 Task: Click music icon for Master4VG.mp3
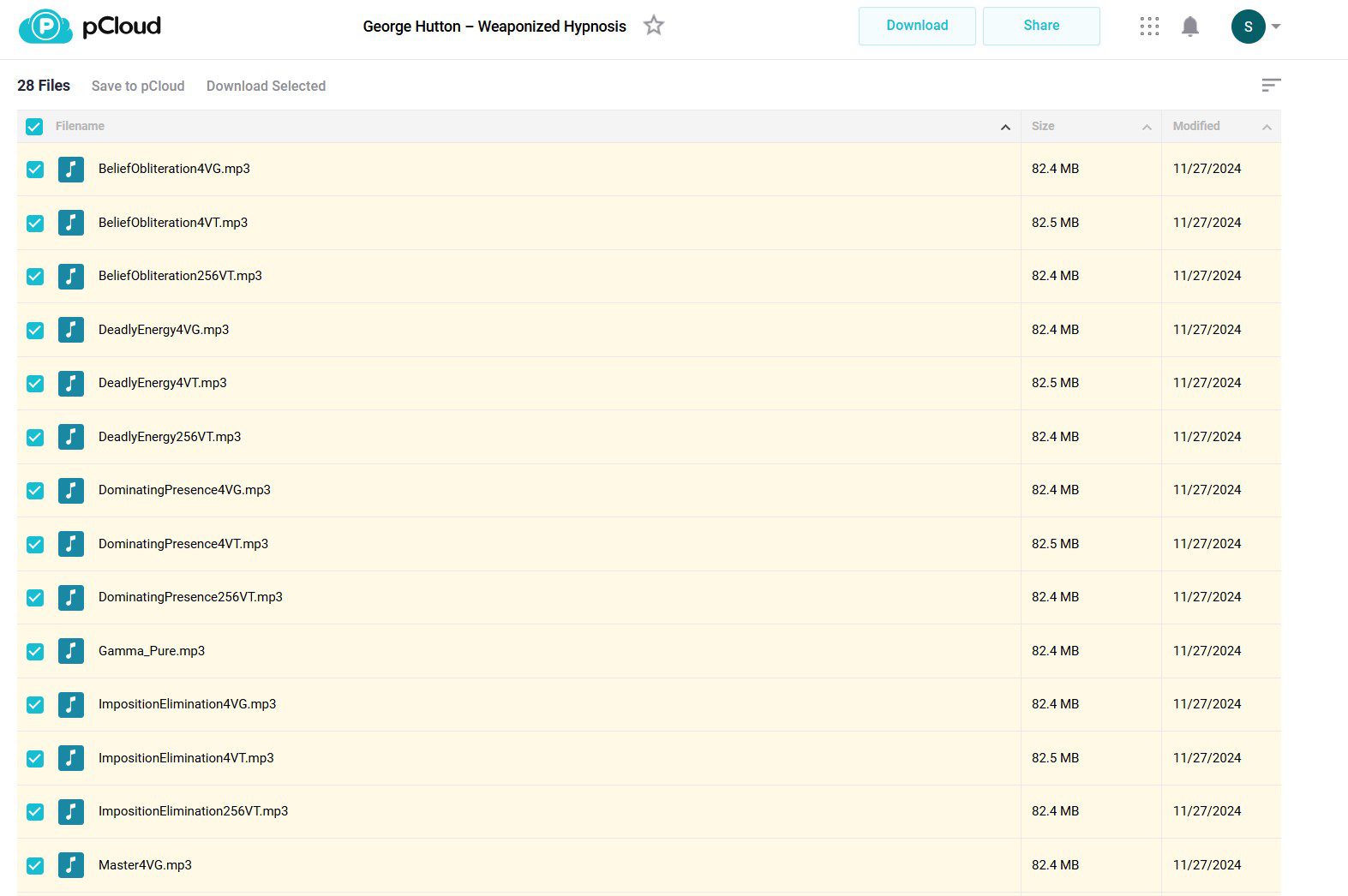click(71, 865)
